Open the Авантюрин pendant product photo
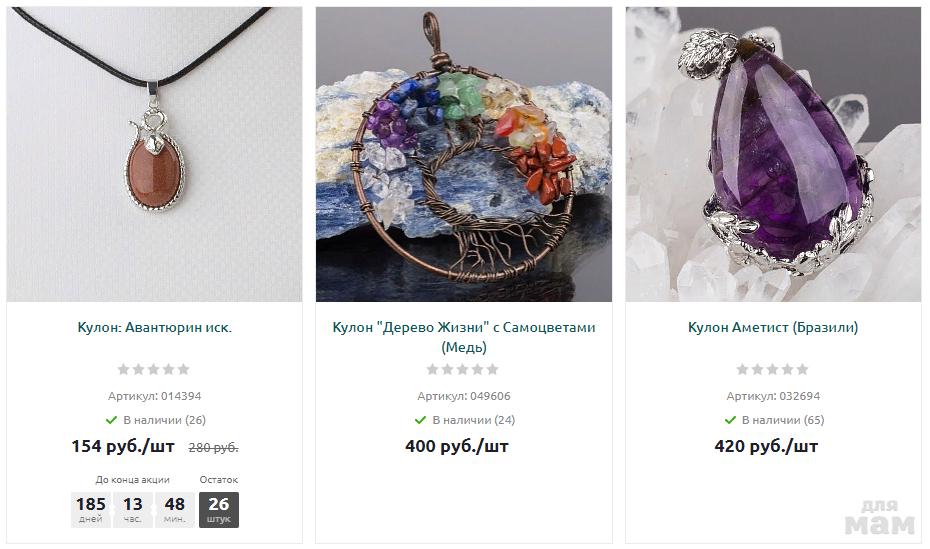The height and width of the screenshot is (549, 930). [154, 154]
